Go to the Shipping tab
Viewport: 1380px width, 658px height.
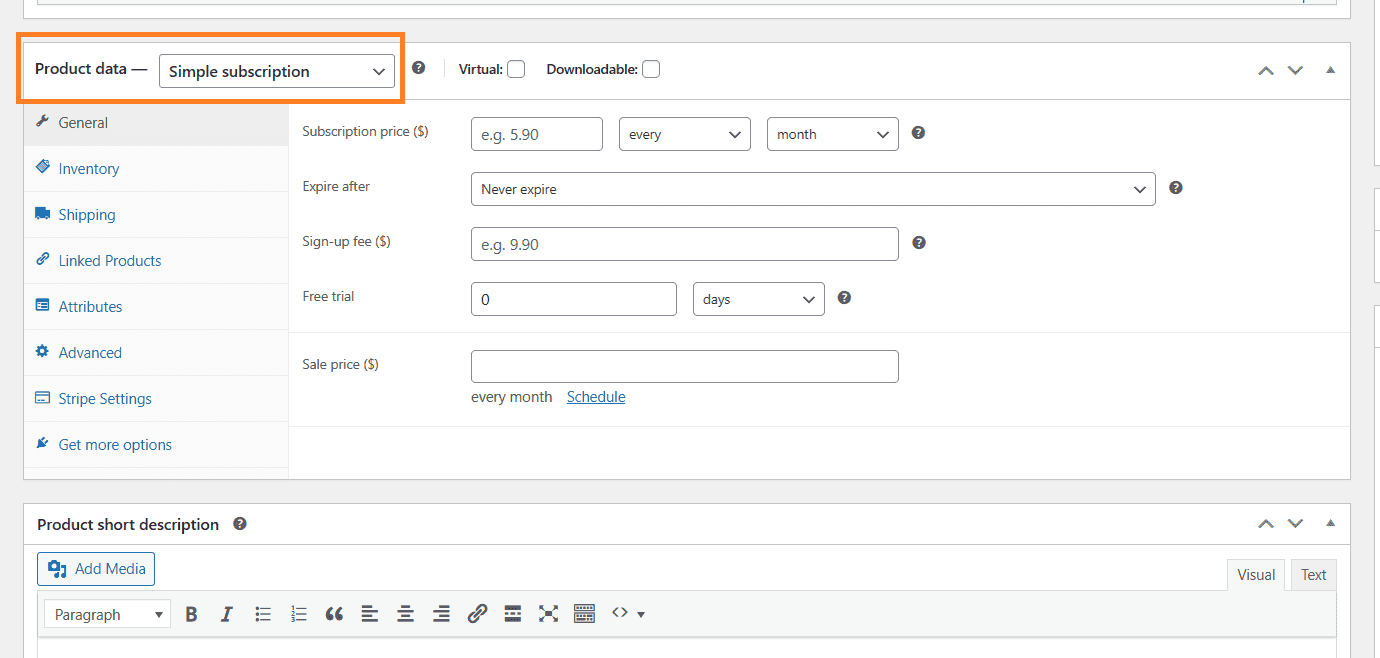click(156, 215)
